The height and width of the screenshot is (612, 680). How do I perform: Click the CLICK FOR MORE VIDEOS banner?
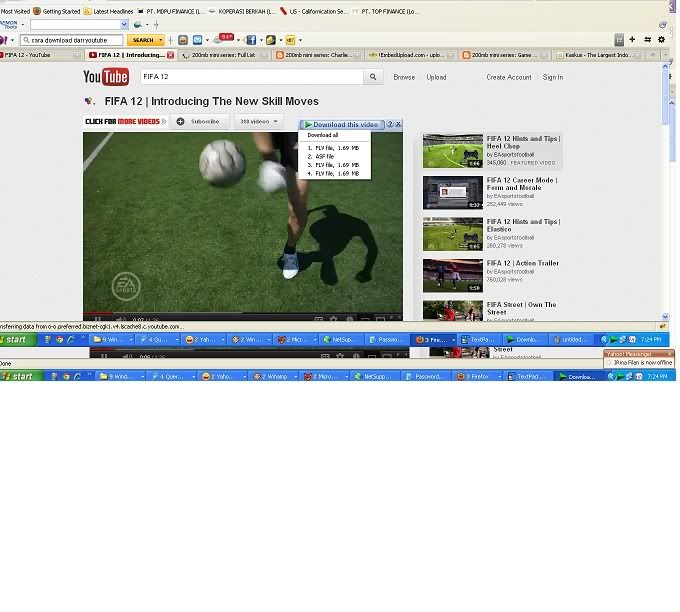[126, 121]
